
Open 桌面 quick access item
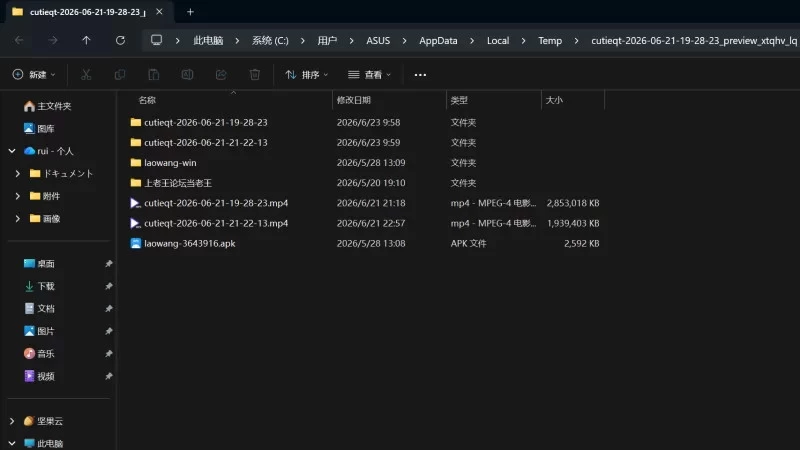pyautogui.click(x=39, y=263)
